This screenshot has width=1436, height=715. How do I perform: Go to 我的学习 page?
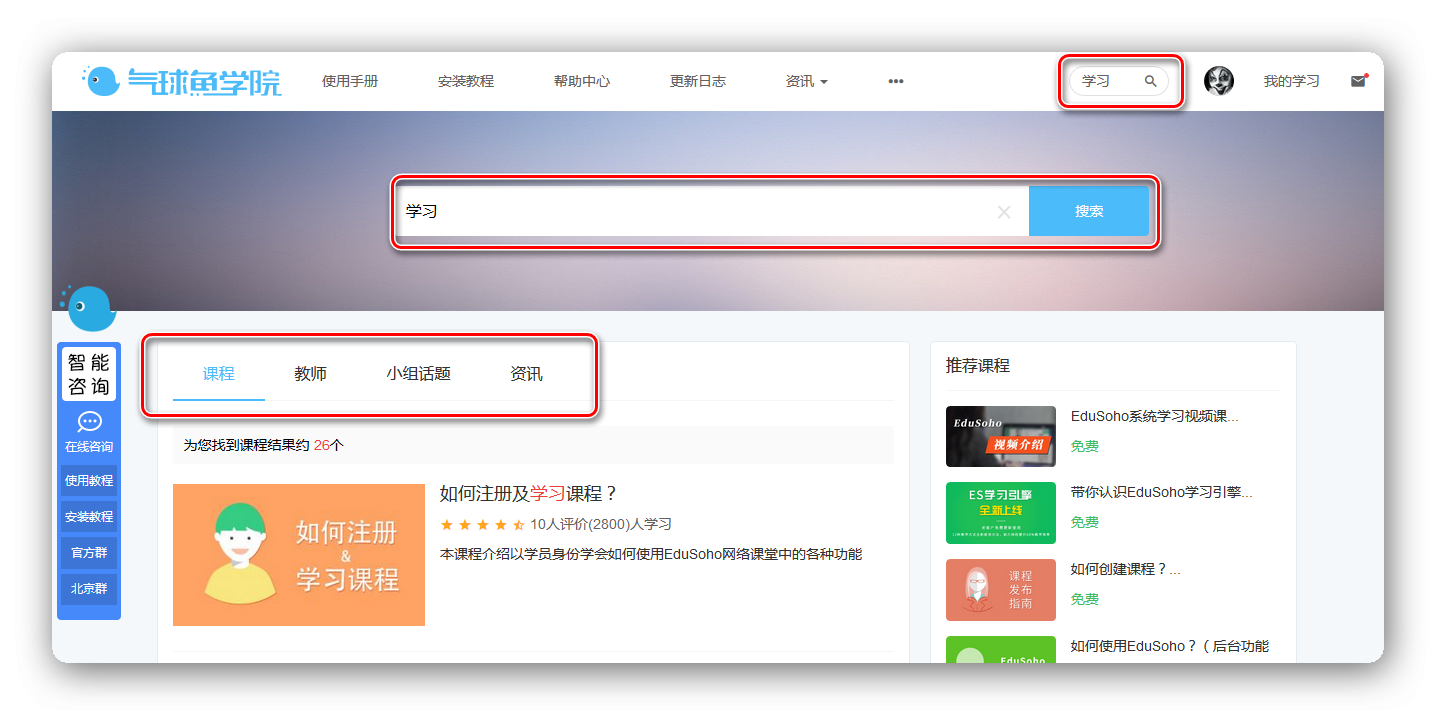[1291, 82]
